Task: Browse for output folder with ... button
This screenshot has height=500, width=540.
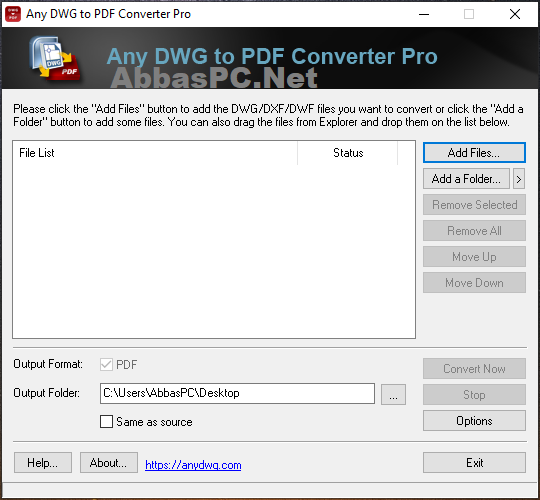Action: tap(393, 394)
